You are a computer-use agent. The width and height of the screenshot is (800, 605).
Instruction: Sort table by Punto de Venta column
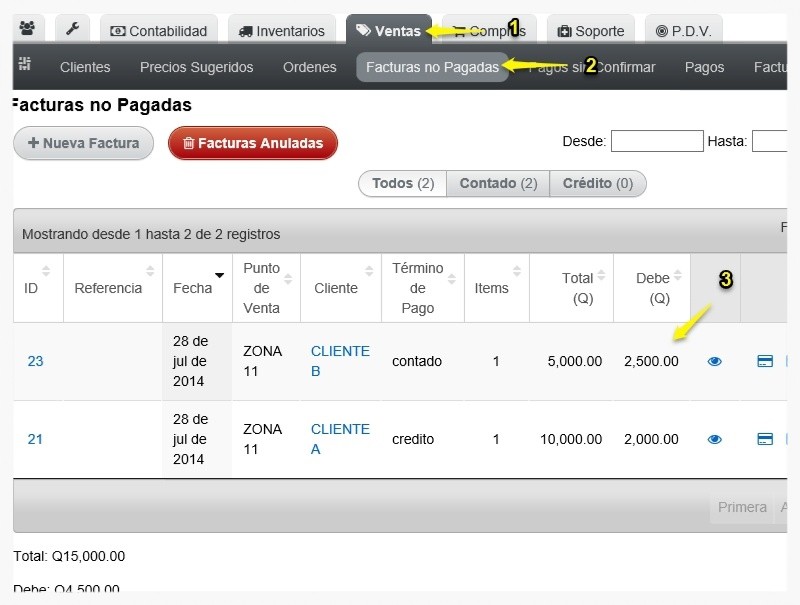(266, 288)
